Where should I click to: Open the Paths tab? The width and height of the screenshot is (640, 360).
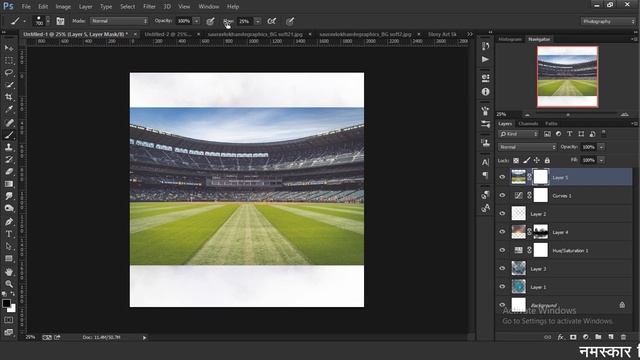coord(551,124)
